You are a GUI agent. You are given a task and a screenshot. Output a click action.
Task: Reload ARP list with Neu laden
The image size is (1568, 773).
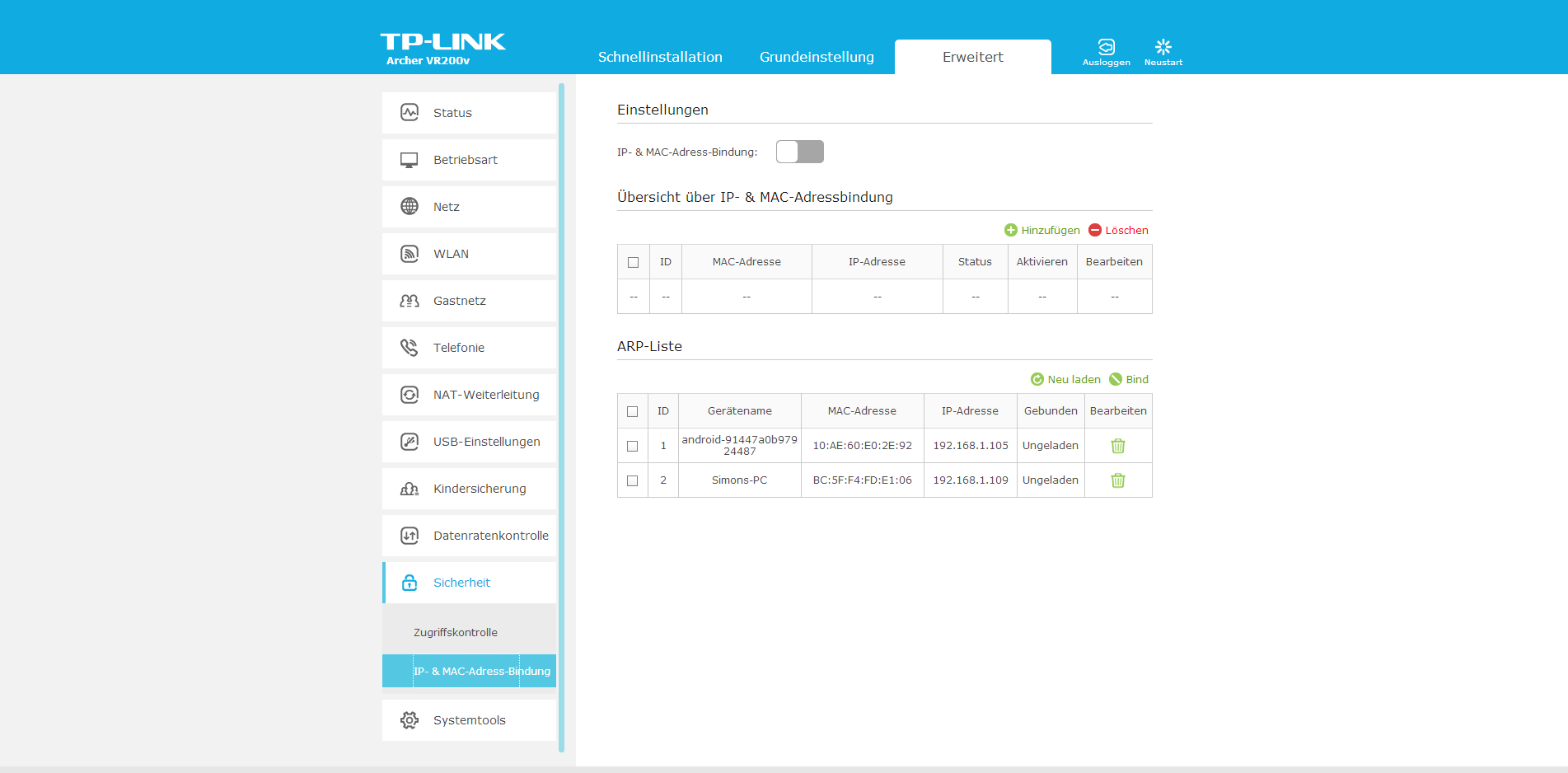[x=1037, y=379]
